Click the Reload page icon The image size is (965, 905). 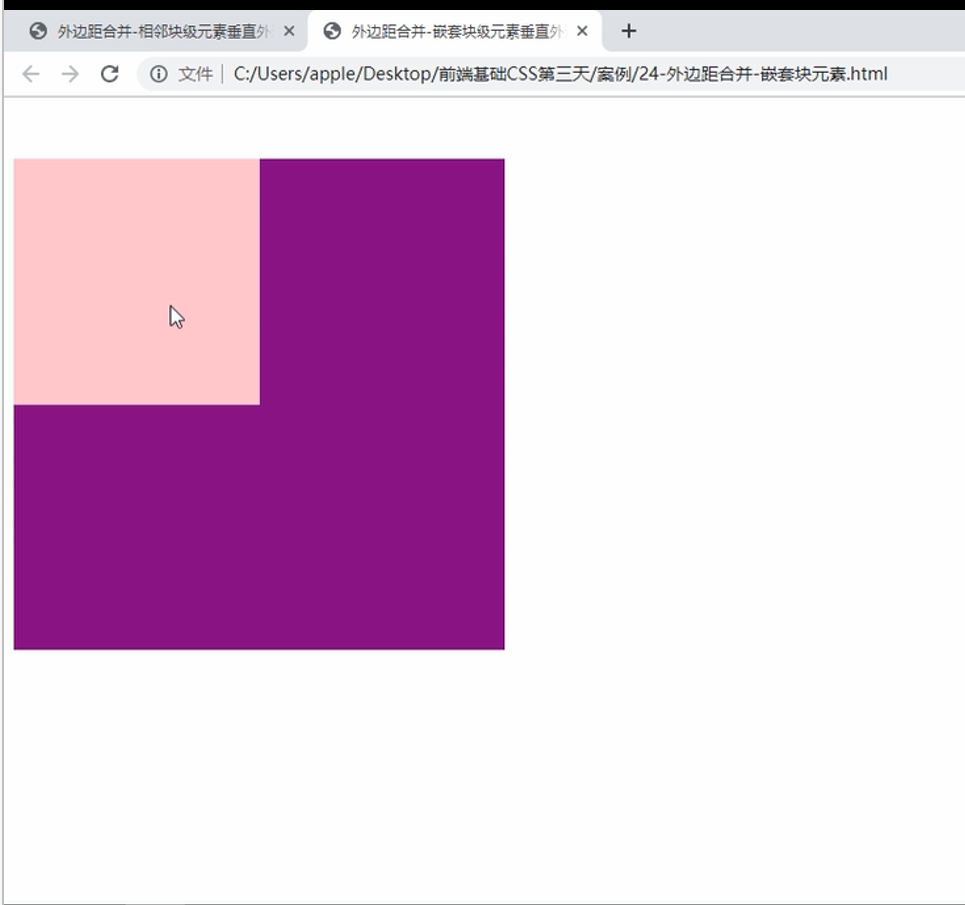tap(110, 73)
